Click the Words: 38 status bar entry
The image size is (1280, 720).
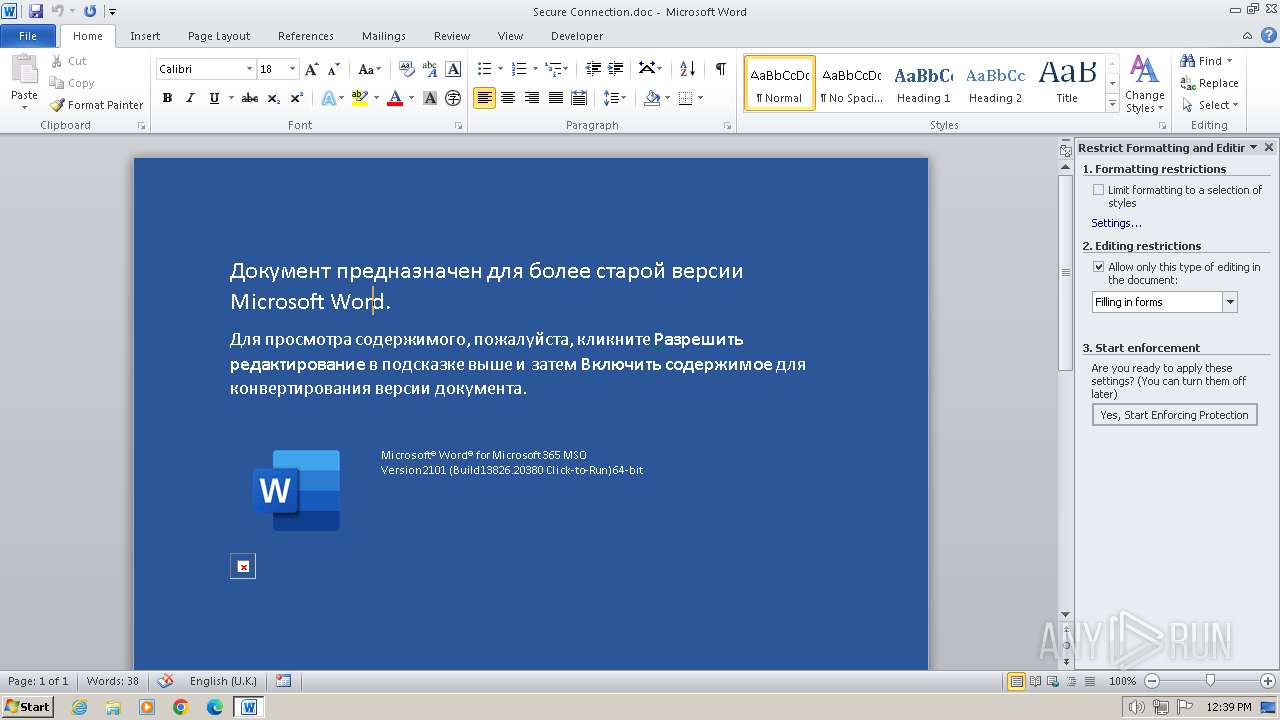(x=112, y=681)
